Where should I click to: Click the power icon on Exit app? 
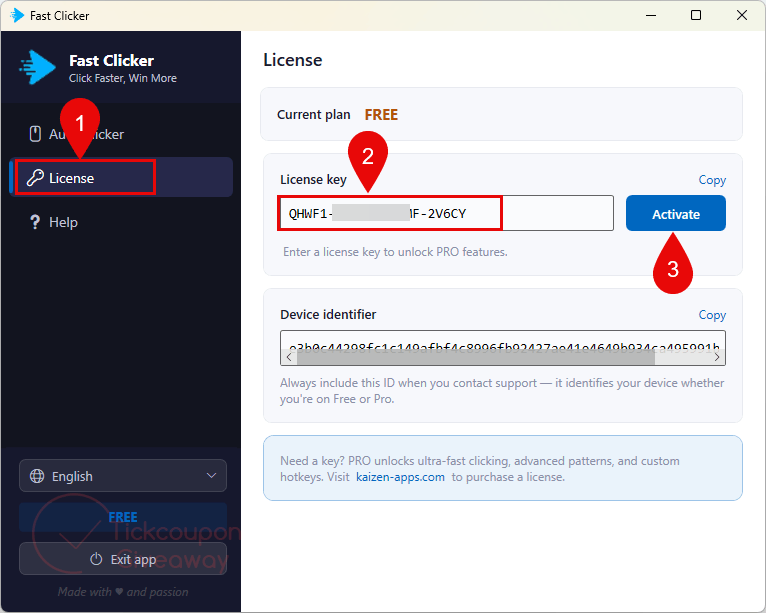[96, 559]
